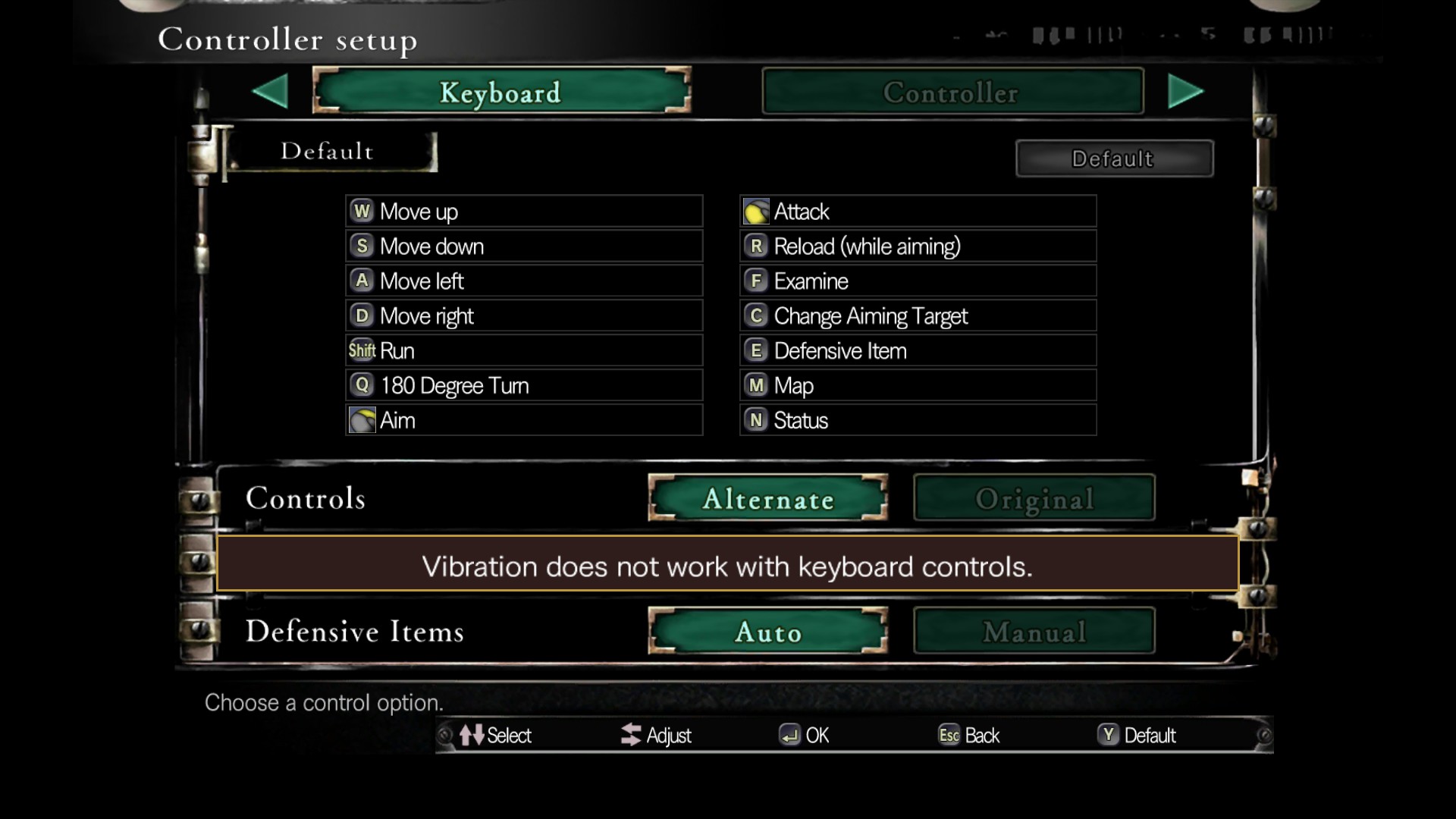Click the M key icon for Map
Viewport: 1456px width, 819px height.
pos(756,385)
